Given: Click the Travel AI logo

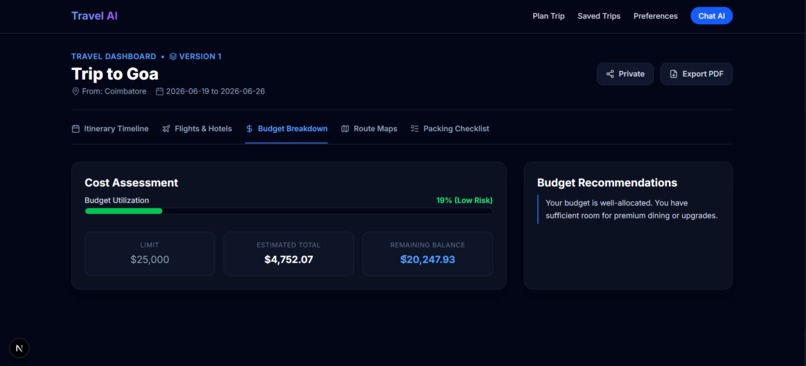Looking at the screenshot, I should click(95, 16).
